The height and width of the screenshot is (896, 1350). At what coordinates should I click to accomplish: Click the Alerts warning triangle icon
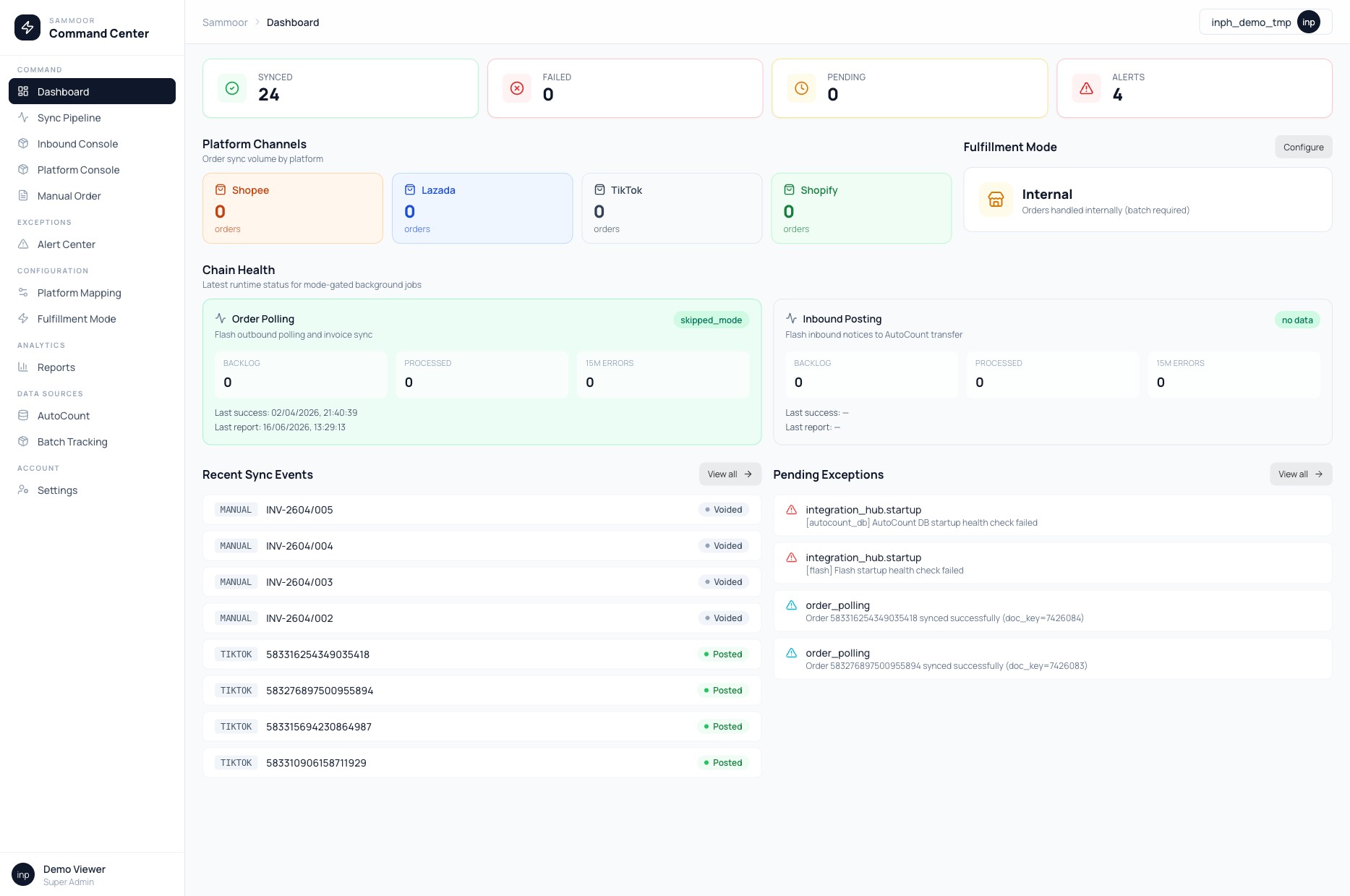1086,88
